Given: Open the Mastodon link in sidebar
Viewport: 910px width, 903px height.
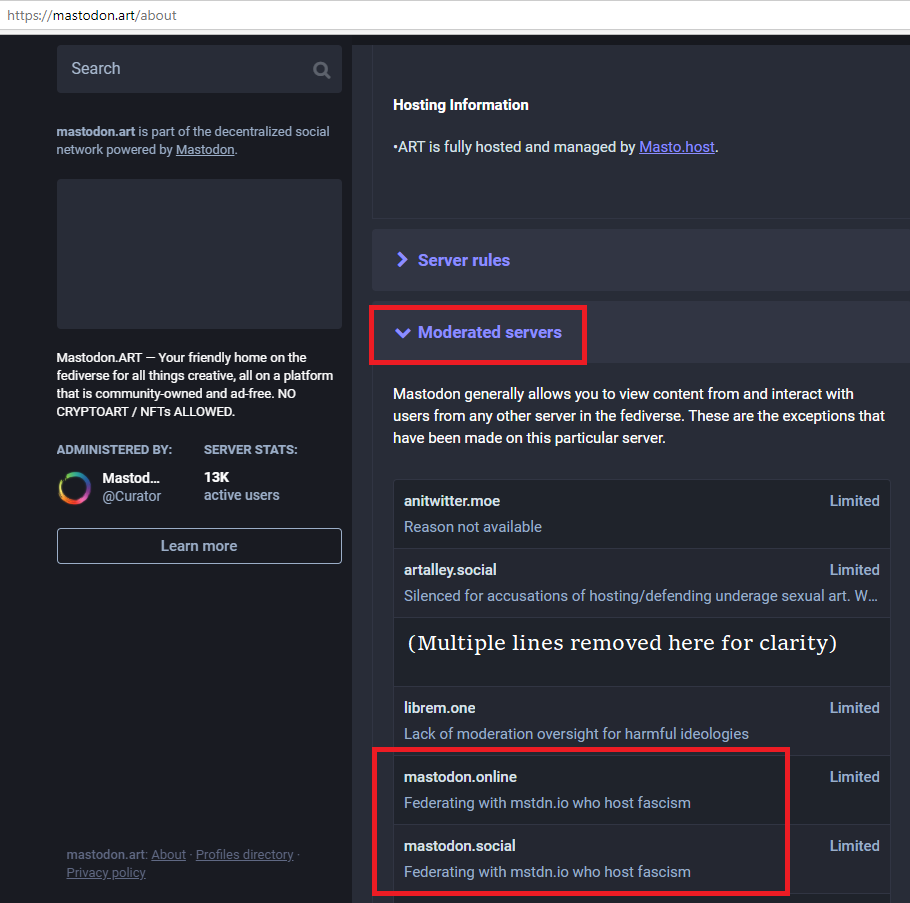Looking at the screenshot, I should [x=205, y=150].
